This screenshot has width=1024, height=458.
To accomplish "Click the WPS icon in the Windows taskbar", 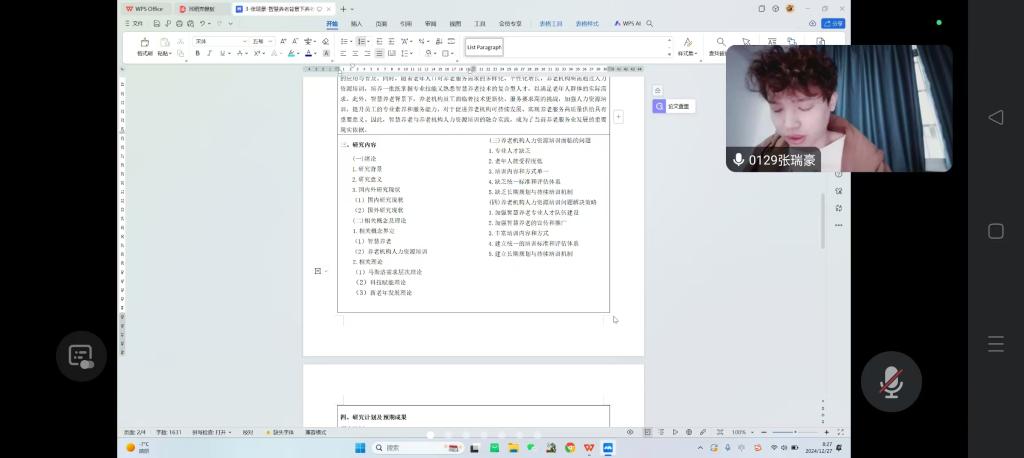I will pyautogui.click(x=589, y=447).
